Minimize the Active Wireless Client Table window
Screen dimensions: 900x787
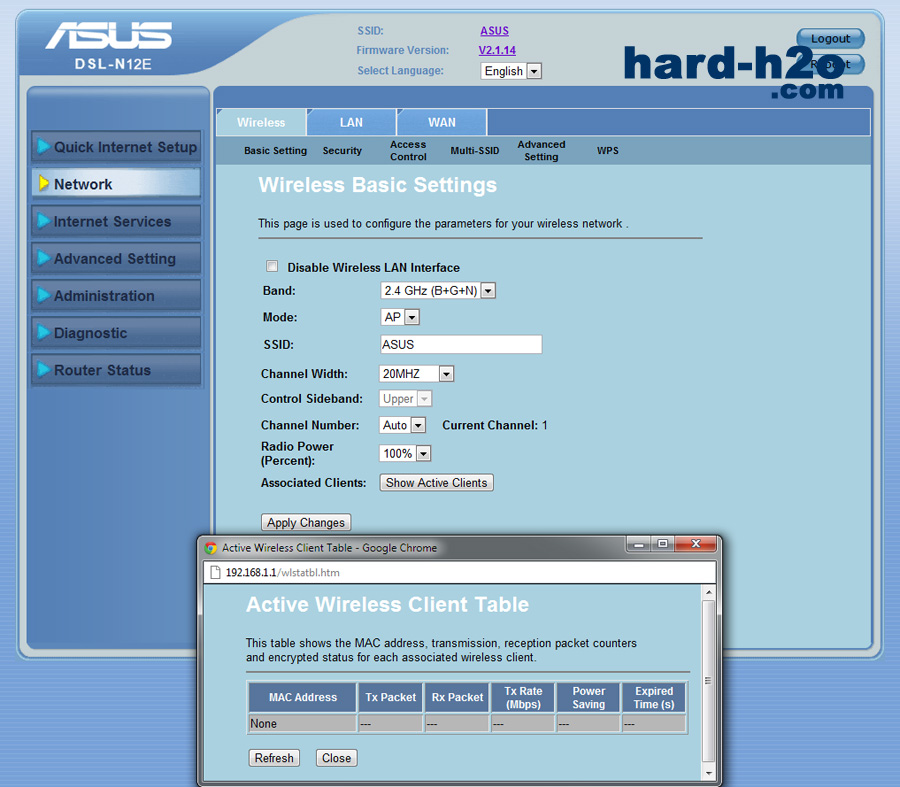click(639, 544)
